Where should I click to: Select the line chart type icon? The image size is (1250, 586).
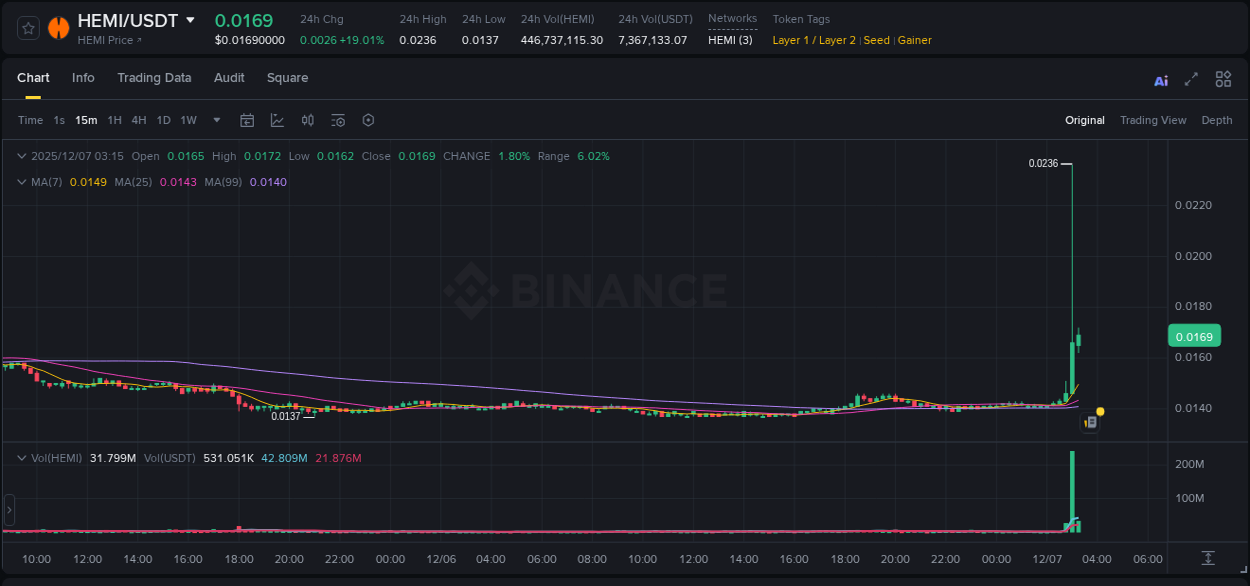(276, 120)
